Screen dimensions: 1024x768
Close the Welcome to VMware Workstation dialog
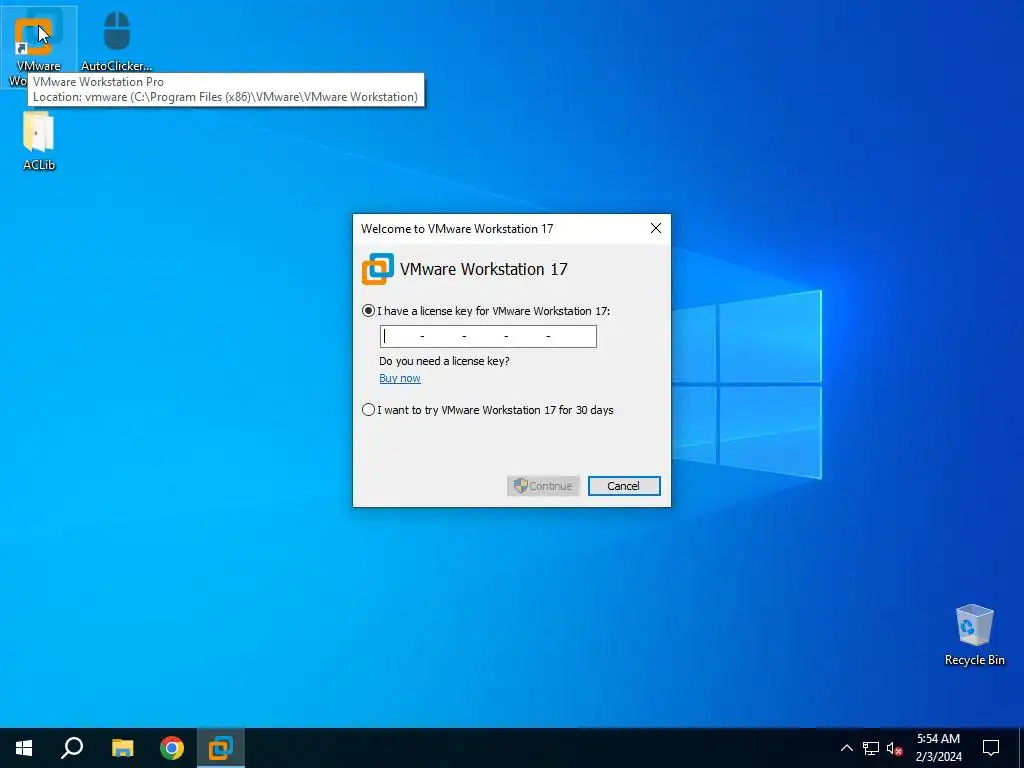(x=656, y=228)
